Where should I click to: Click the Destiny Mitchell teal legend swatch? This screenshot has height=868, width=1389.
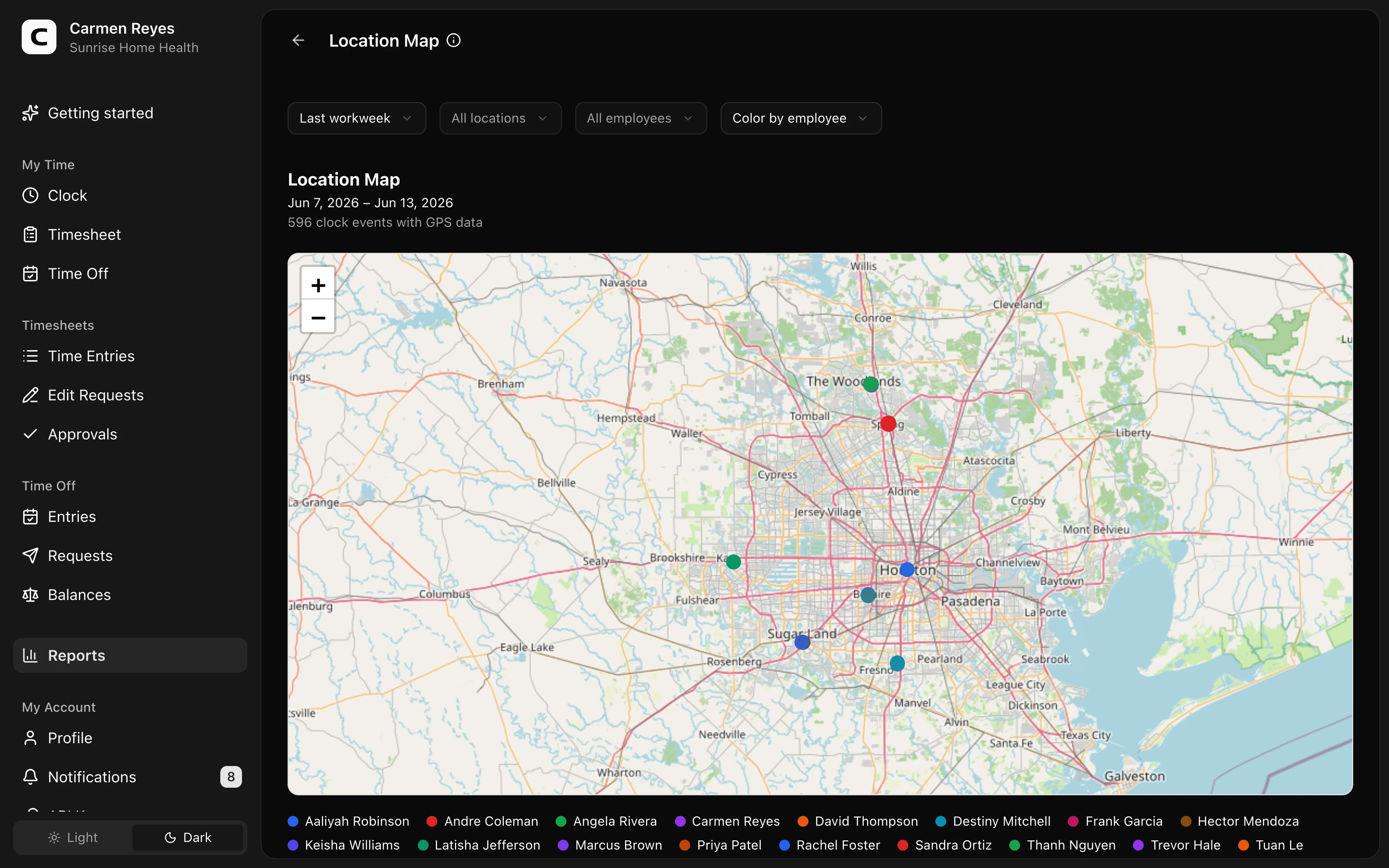941,821
